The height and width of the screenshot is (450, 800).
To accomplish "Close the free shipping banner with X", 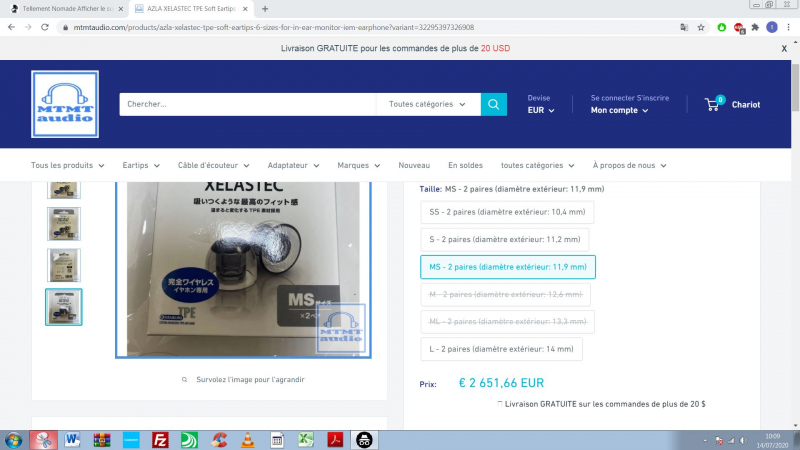I will (784, 48).
